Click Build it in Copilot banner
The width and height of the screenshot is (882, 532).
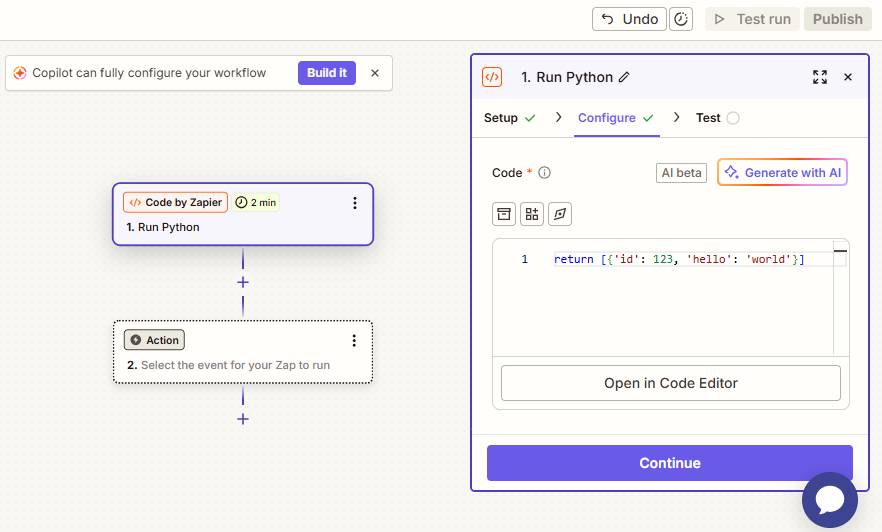pos(327,73)
